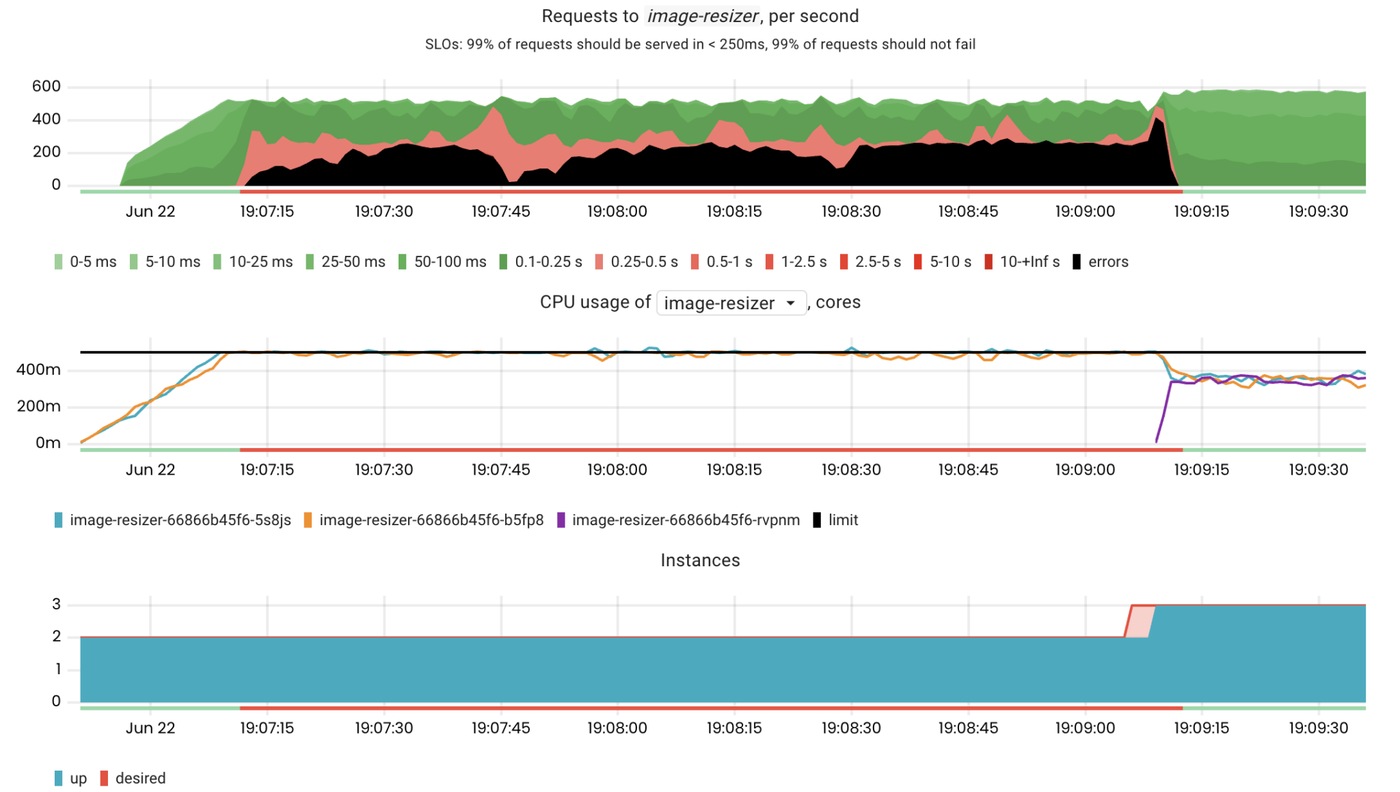Screen dimensions: 1400x792
Task: Toggle the 5-10 ms latency series
Action: tap(168, 262)
